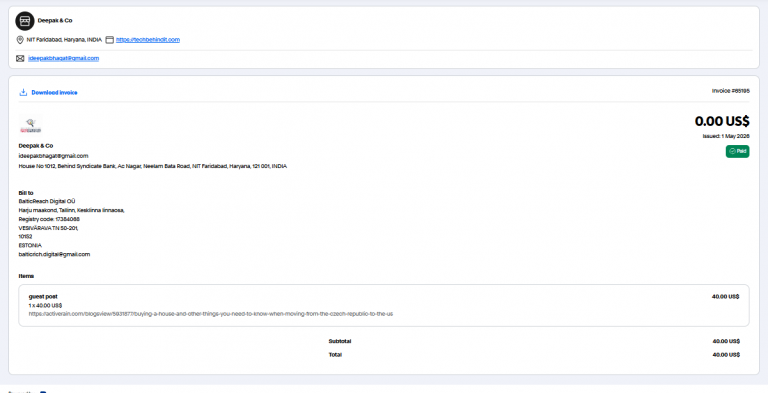This screenshot has height=393, width=768.
Task: Click the guest post item title
Action: click(43, 296)
